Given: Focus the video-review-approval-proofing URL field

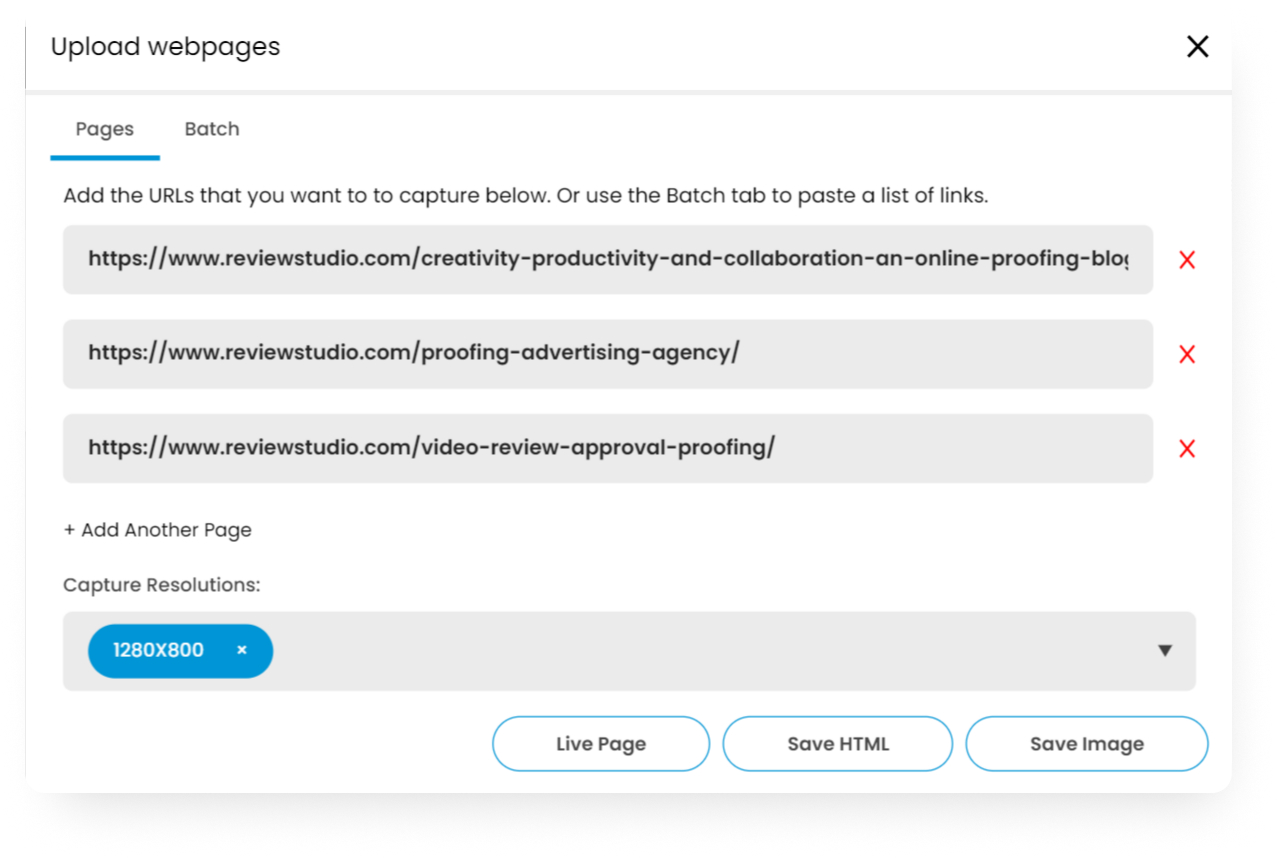Looking at the screenshot, I should (x=608, y=449).
